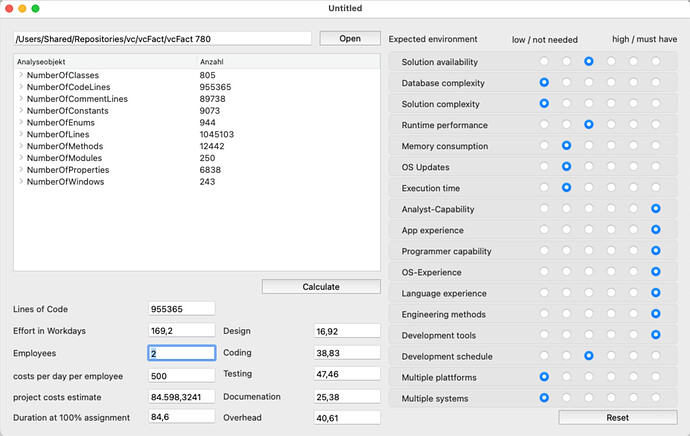The height and width of the screenshot is (436, 690).
Task: Select highest option for Solution availability
Action: tap(656, 61)
